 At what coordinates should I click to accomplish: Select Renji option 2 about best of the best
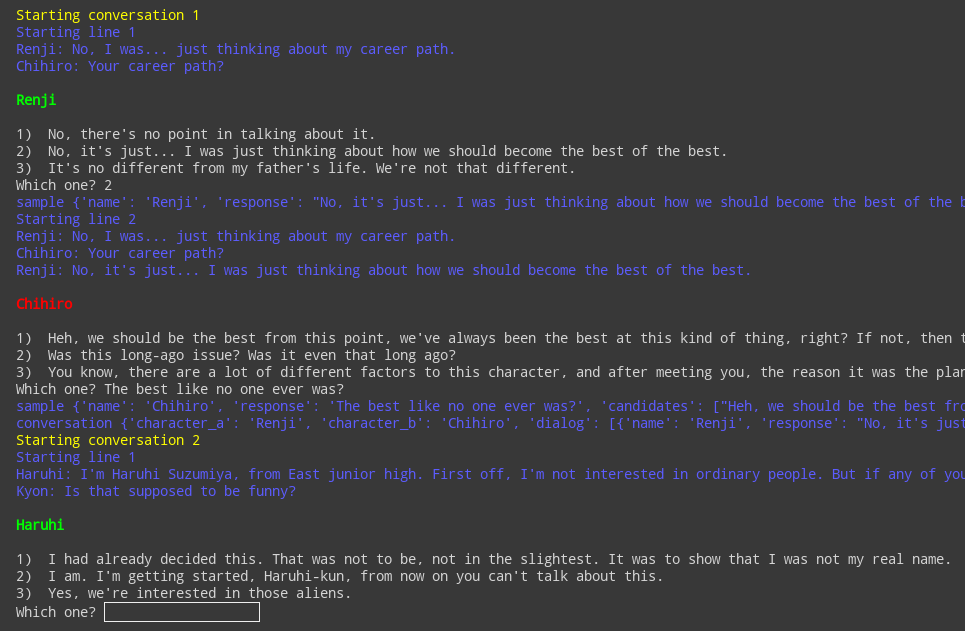[372, 151]
